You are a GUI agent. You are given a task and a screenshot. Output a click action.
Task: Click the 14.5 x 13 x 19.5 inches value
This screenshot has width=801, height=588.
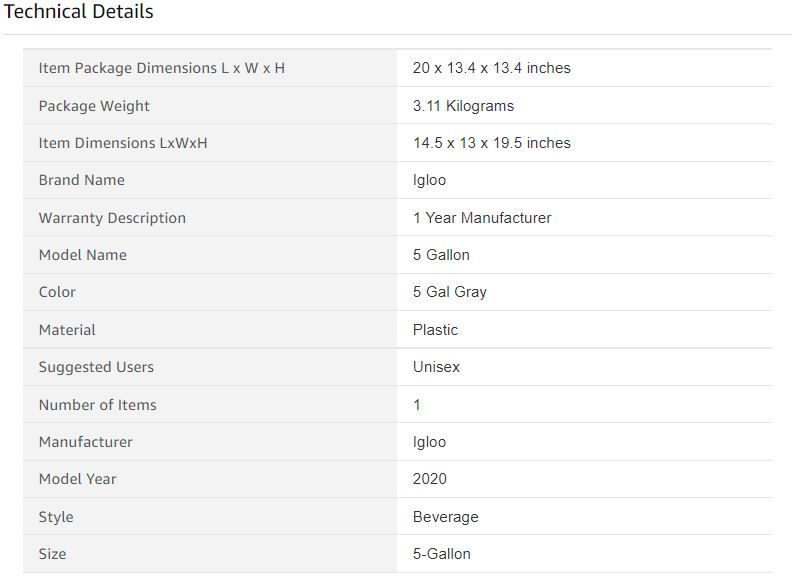[491, 143]
